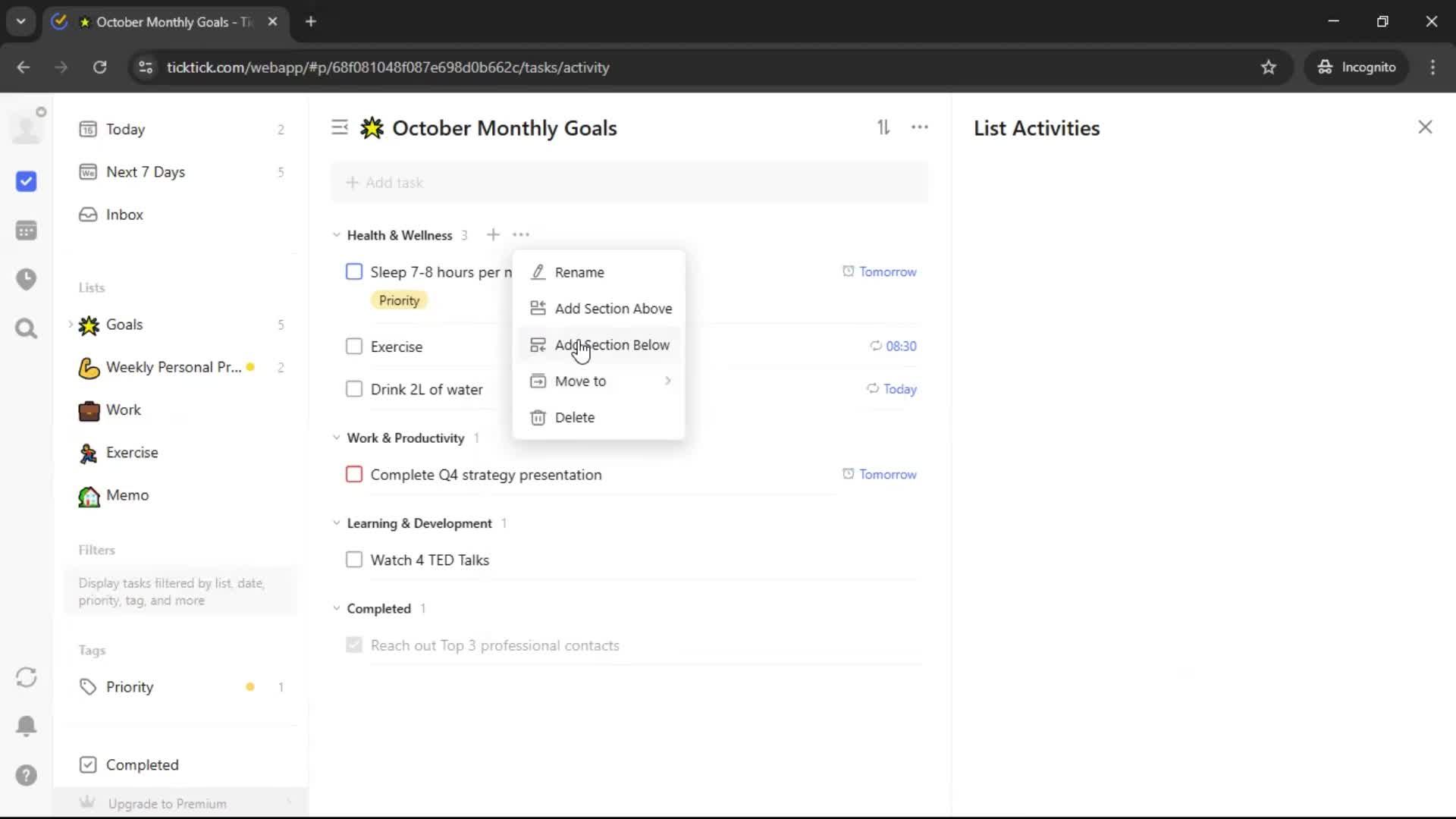
Task: Check off the Exercise task
Action: 354,347
